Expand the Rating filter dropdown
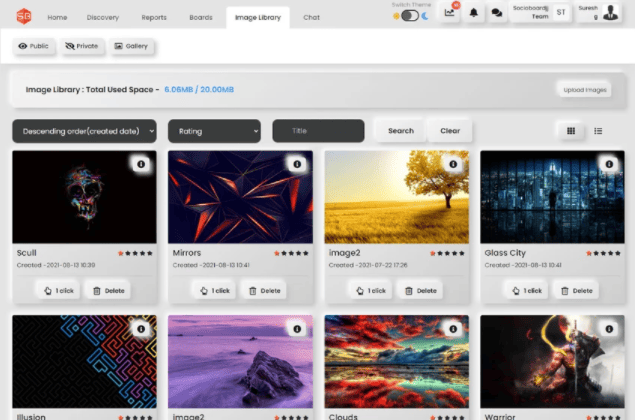Screen dimensions: 635x420 [214, 131]
